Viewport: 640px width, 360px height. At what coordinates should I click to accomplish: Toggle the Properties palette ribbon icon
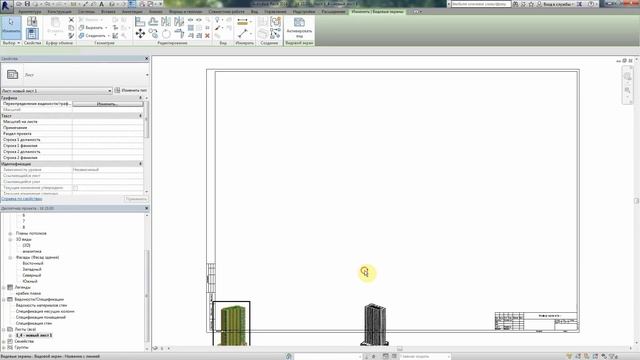32,33
